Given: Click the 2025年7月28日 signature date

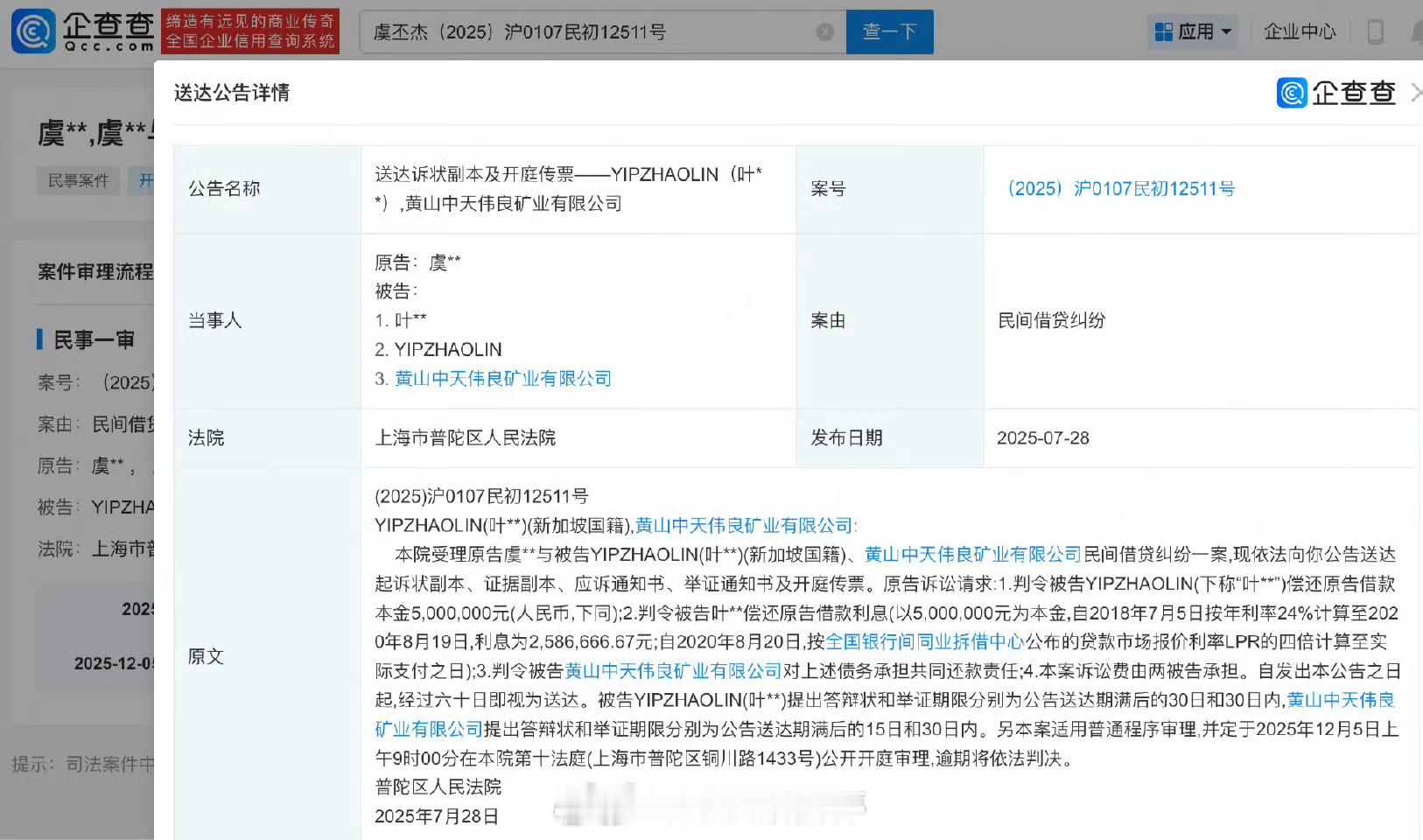Looking at the screenshot, I should 437,816.
